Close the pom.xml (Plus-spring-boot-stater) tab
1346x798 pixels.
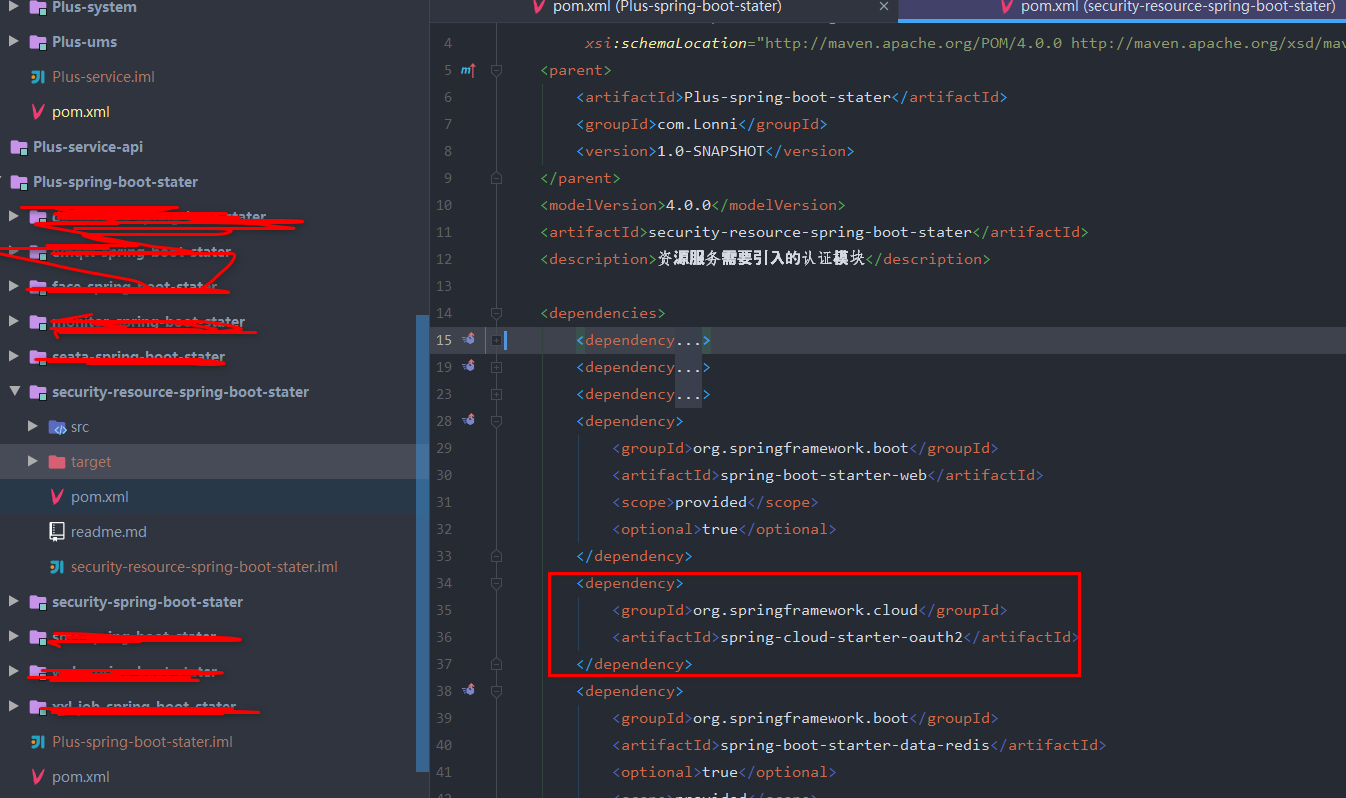click(x=882, y=7)
